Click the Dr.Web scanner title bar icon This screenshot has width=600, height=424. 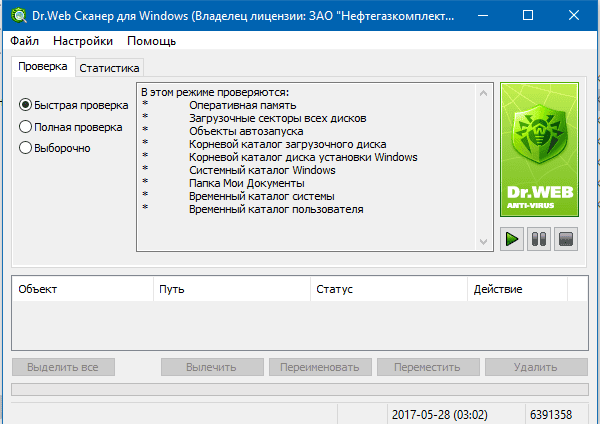(x=18, y=16)
